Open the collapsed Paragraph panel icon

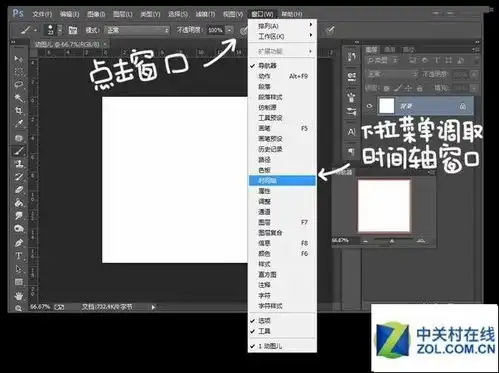click(351, 152)
